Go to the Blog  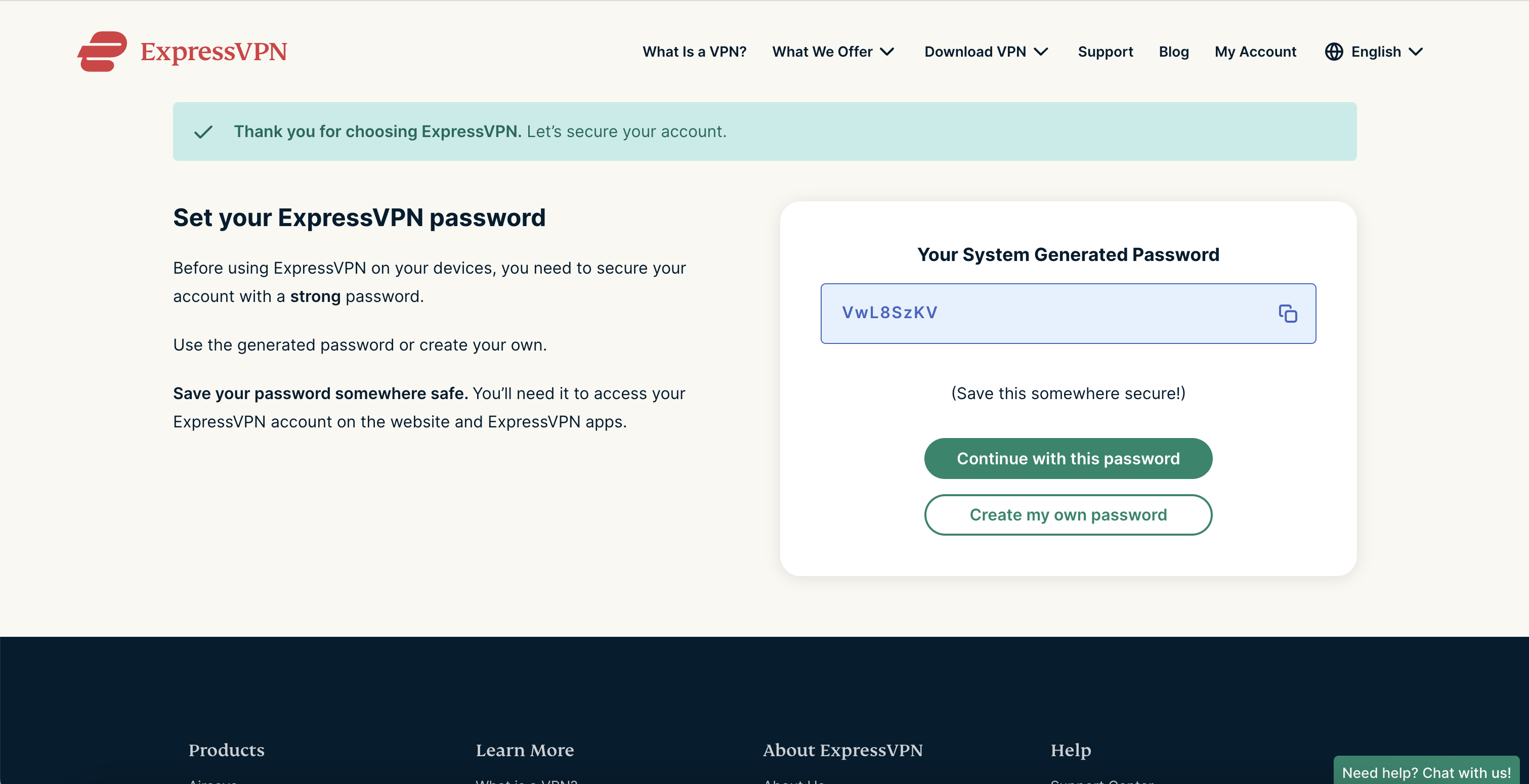point(1173,52)
